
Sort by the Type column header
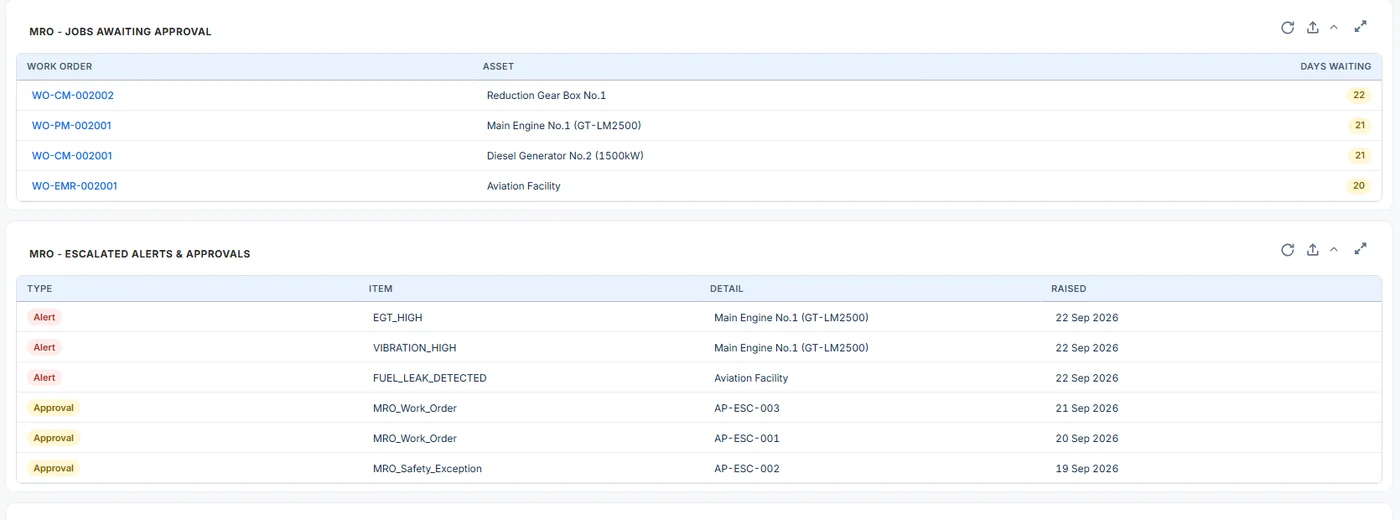pos(39,289)
